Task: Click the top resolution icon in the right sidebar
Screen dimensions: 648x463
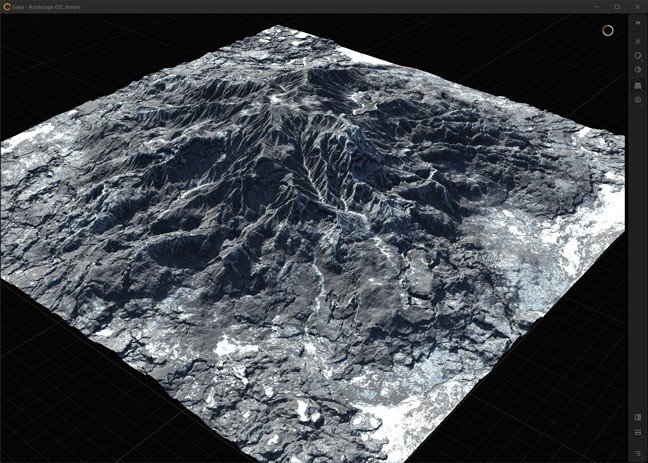Action: (638, 22)
